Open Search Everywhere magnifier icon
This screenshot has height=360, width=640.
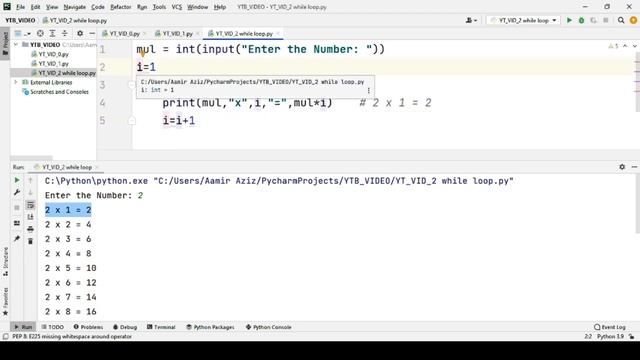coord(621,20)
